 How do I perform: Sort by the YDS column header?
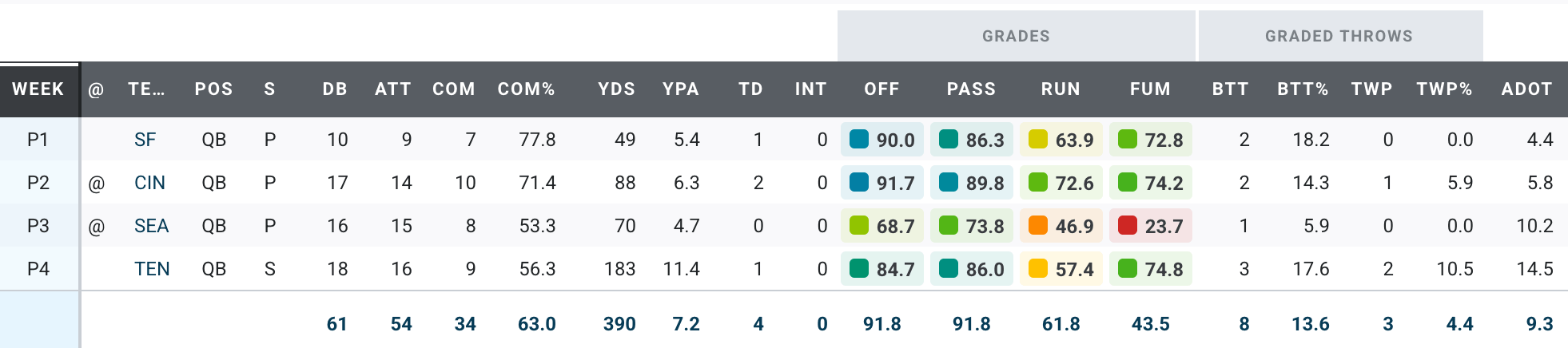(616, 89)
